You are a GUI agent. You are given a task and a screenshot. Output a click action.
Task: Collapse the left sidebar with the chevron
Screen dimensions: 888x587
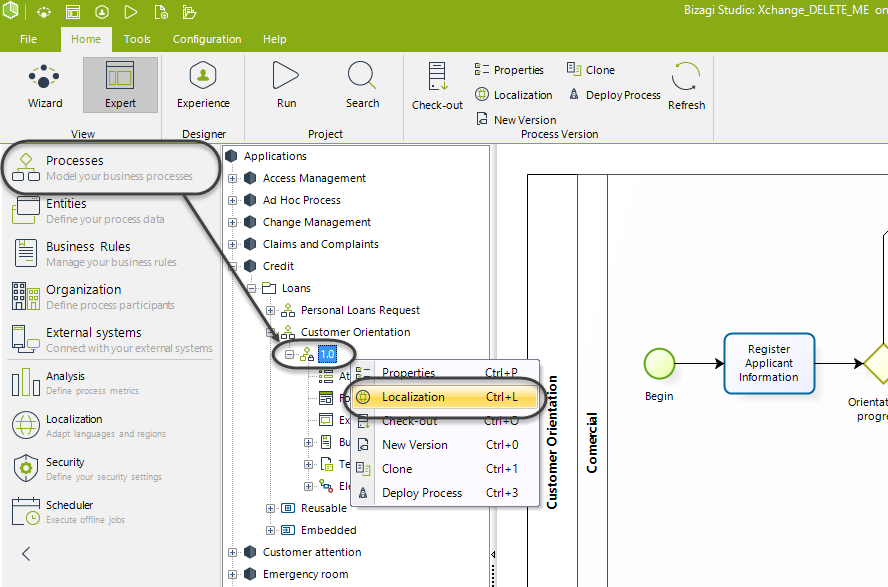(x=25, y=554)
